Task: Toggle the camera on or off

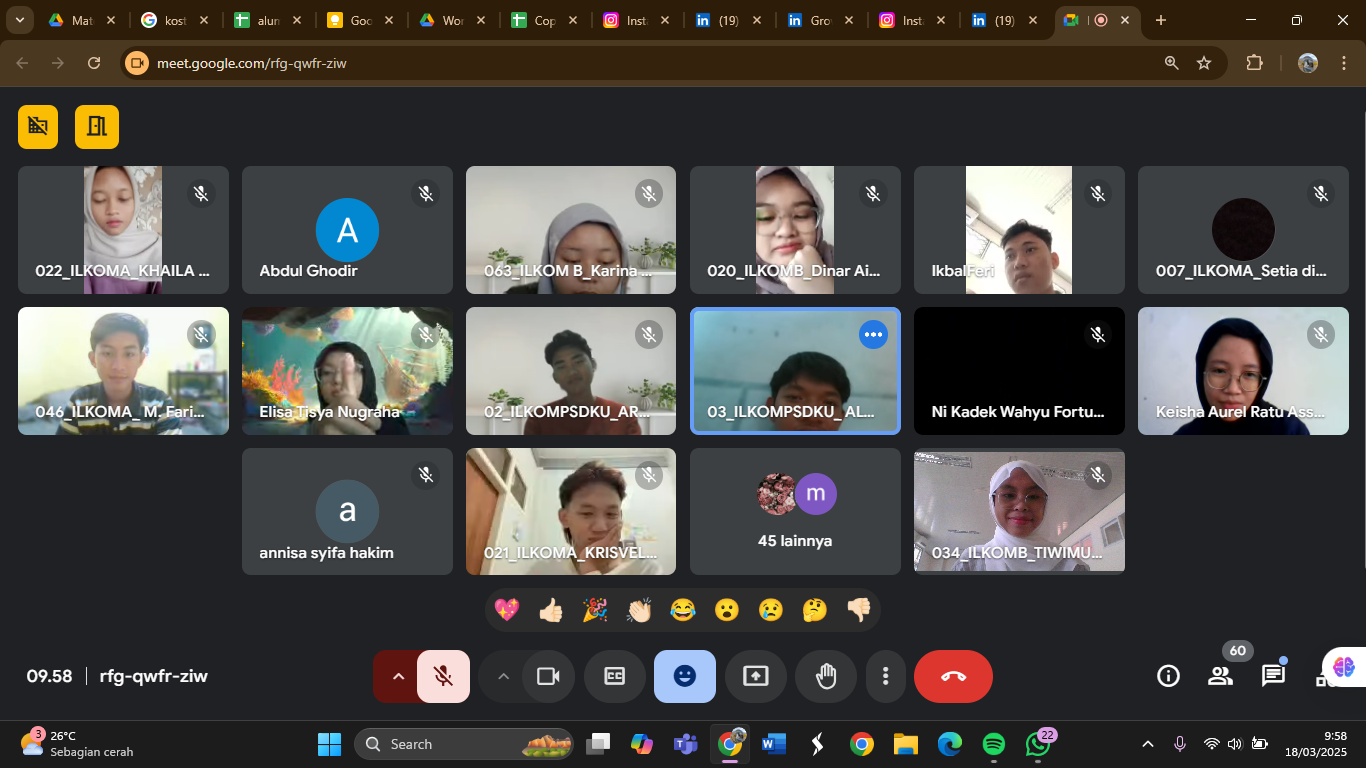Action: pyautogui.click(x=547, y=677)
